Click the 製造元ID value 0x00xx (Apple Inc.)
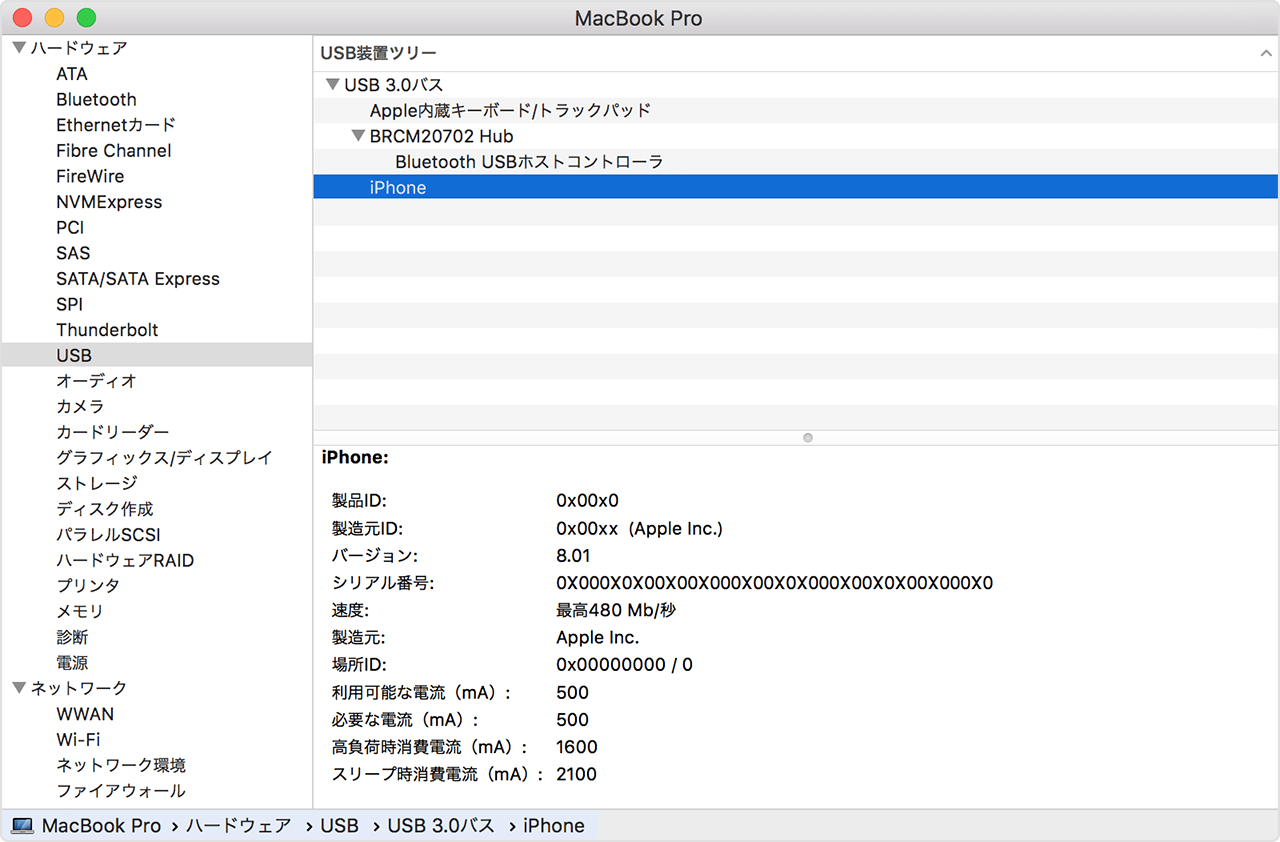This screenshot has height=842, width=1280. click(640, 528)
